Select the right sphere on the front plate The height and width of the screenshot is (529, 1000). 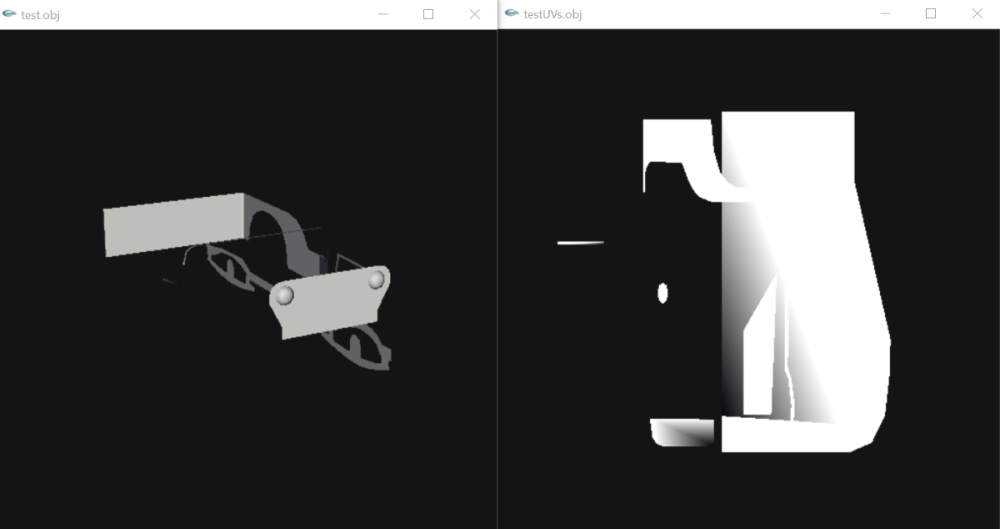(377, 279)
